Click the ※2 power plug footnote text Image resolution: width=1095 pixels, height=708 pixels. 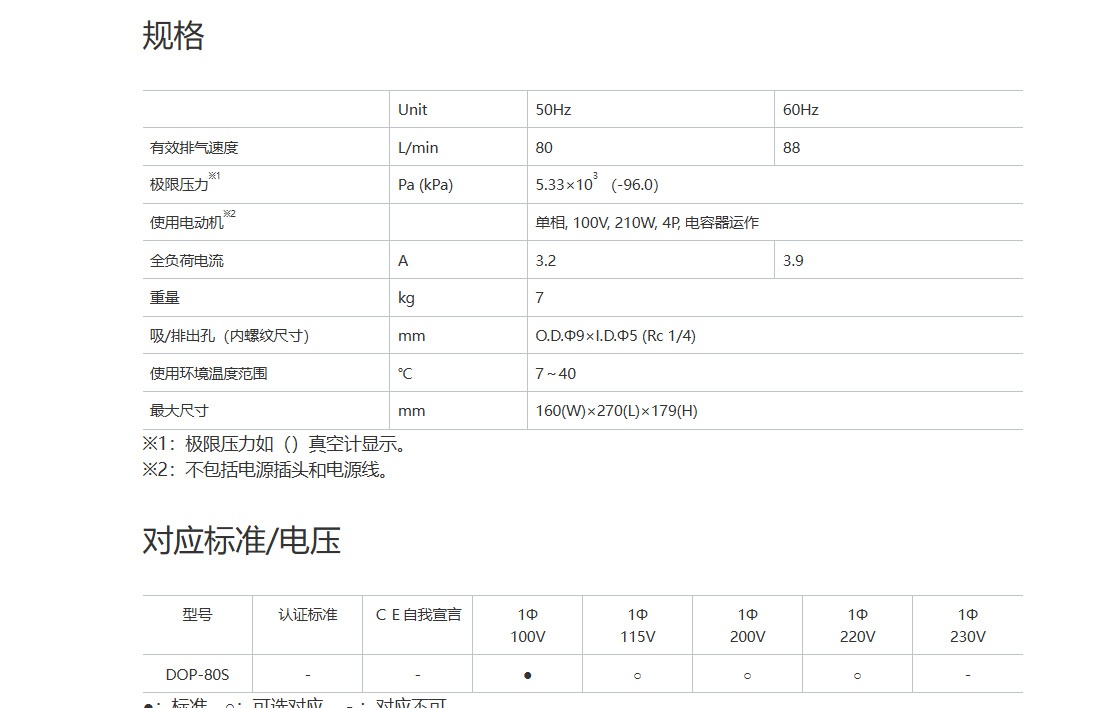click(x=266, y=470)
